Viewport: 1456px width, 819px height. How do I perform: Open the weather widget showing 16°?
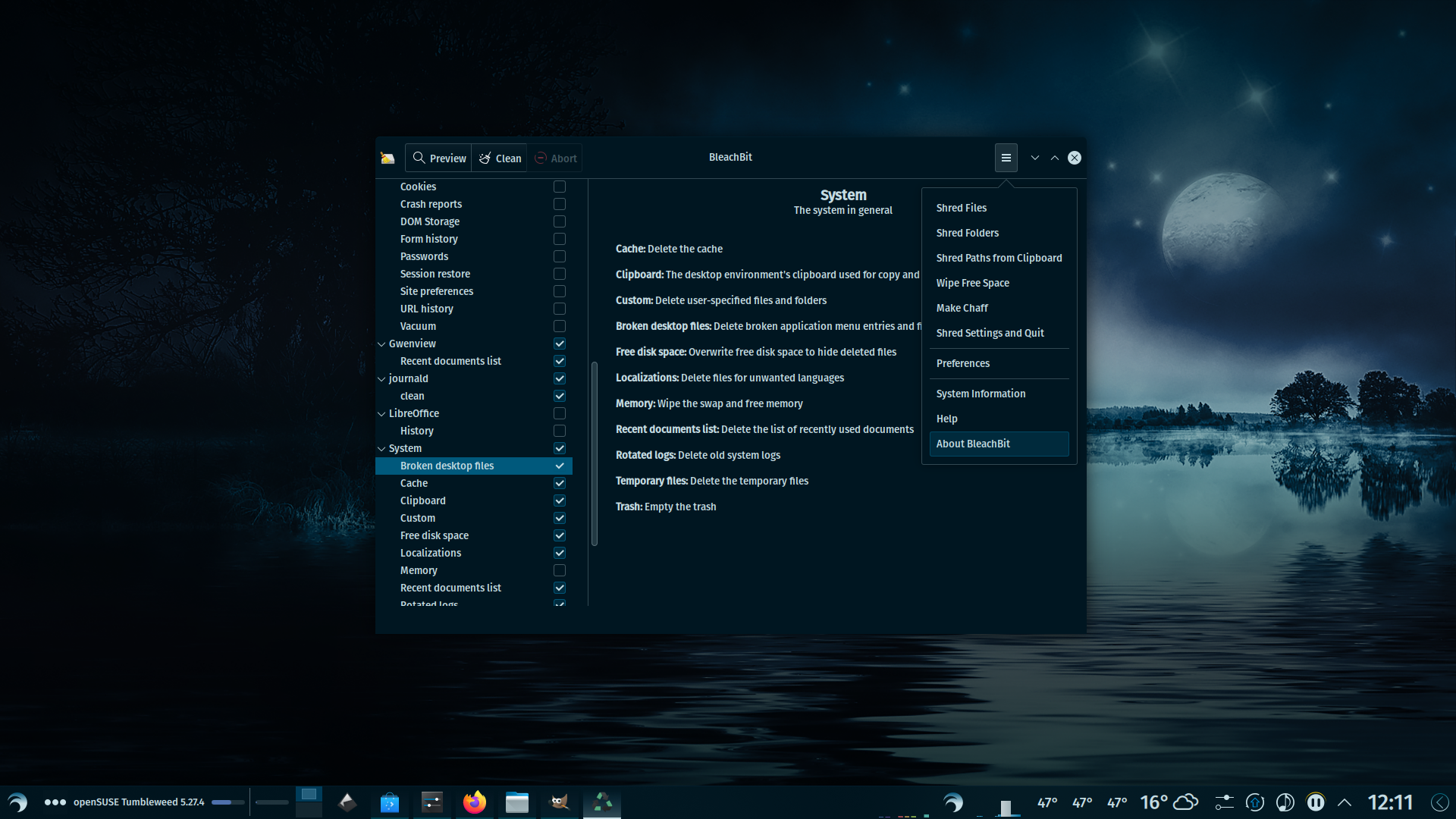coord(1169,802)
